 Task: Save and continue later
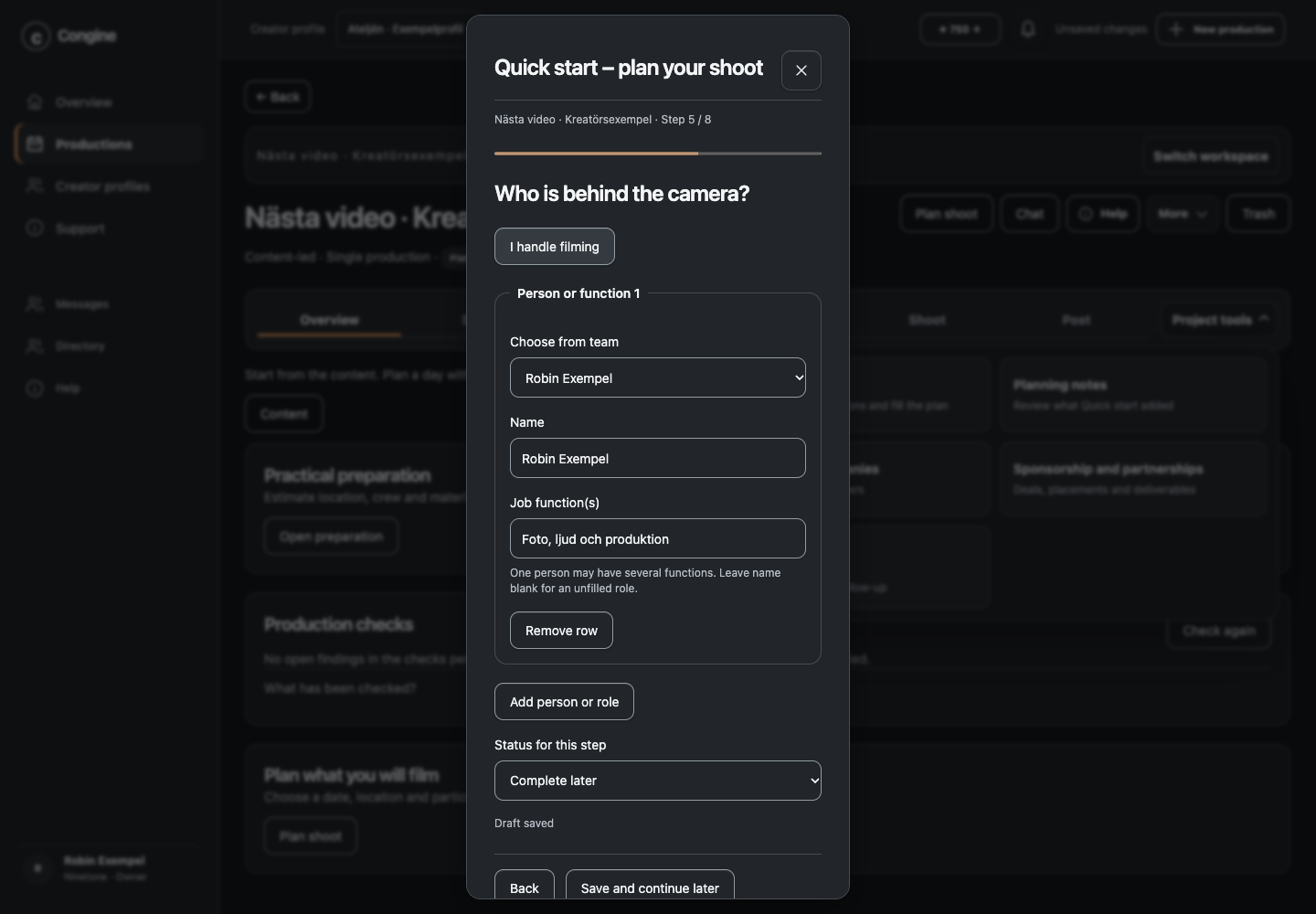(650, 887)
